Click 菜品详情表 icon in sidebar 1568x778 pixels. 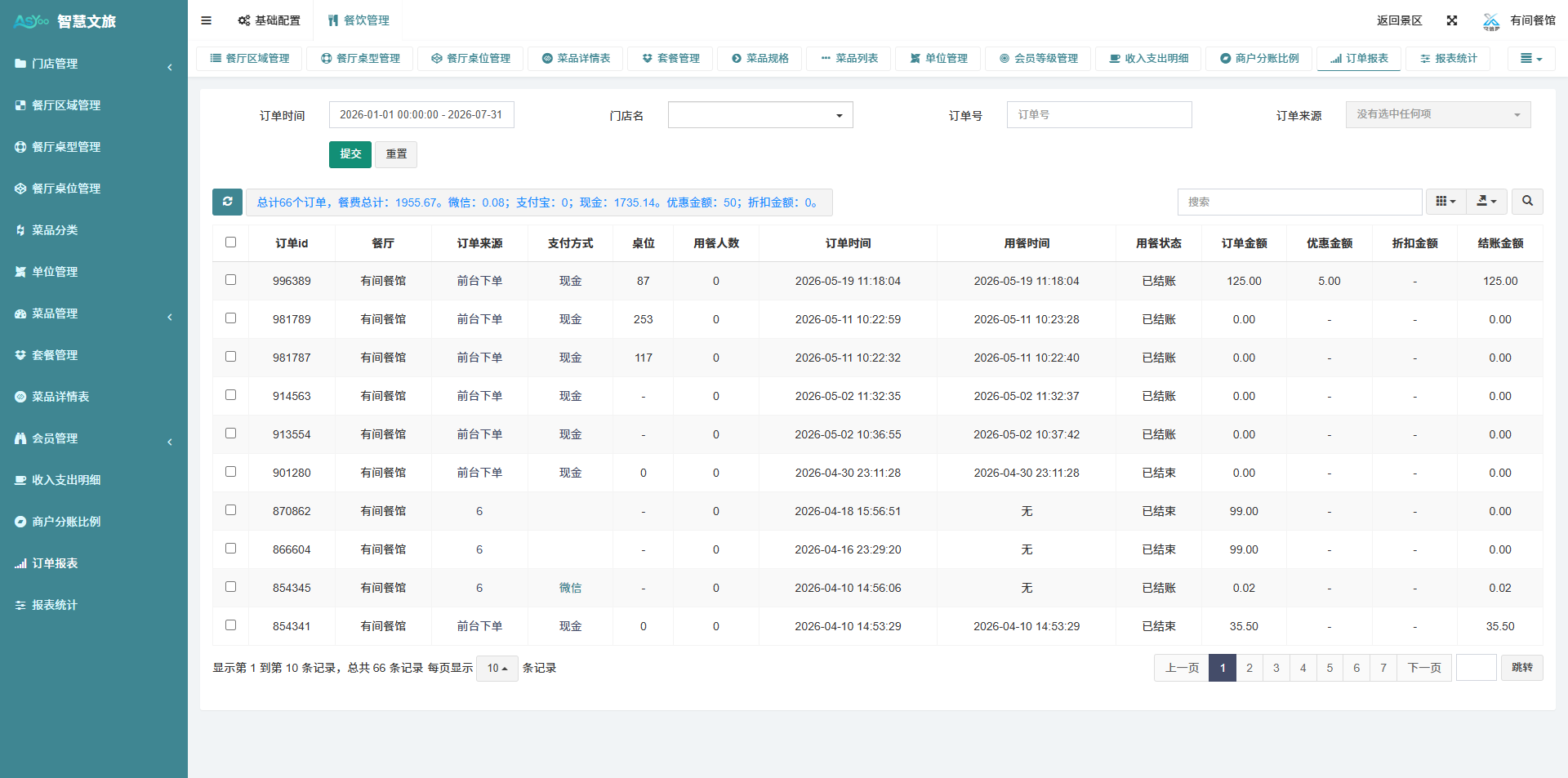click(20, 397)
